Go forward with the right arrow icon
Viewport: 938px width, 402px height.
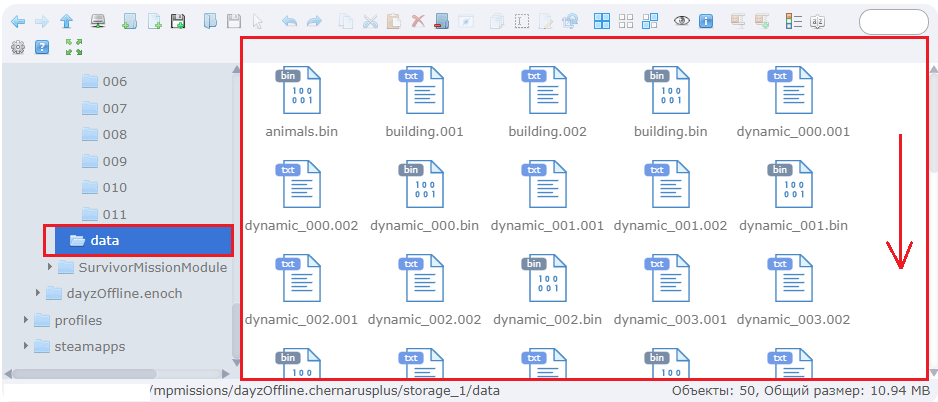click(x=42, y=22)
